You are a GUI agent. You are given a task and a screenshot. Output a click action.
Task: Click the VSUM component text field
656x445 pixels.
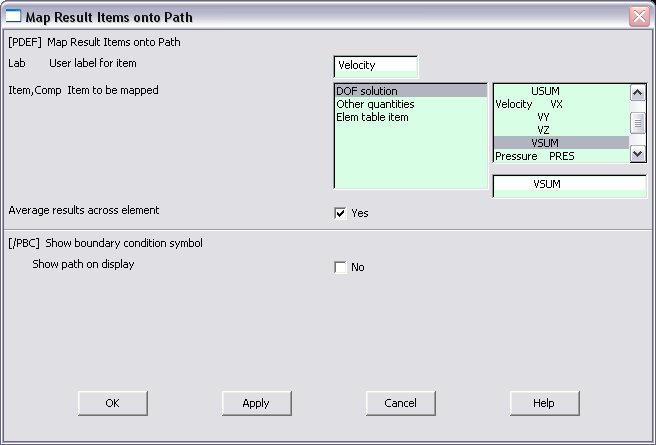pyautogui.click(x=570, y=186)
